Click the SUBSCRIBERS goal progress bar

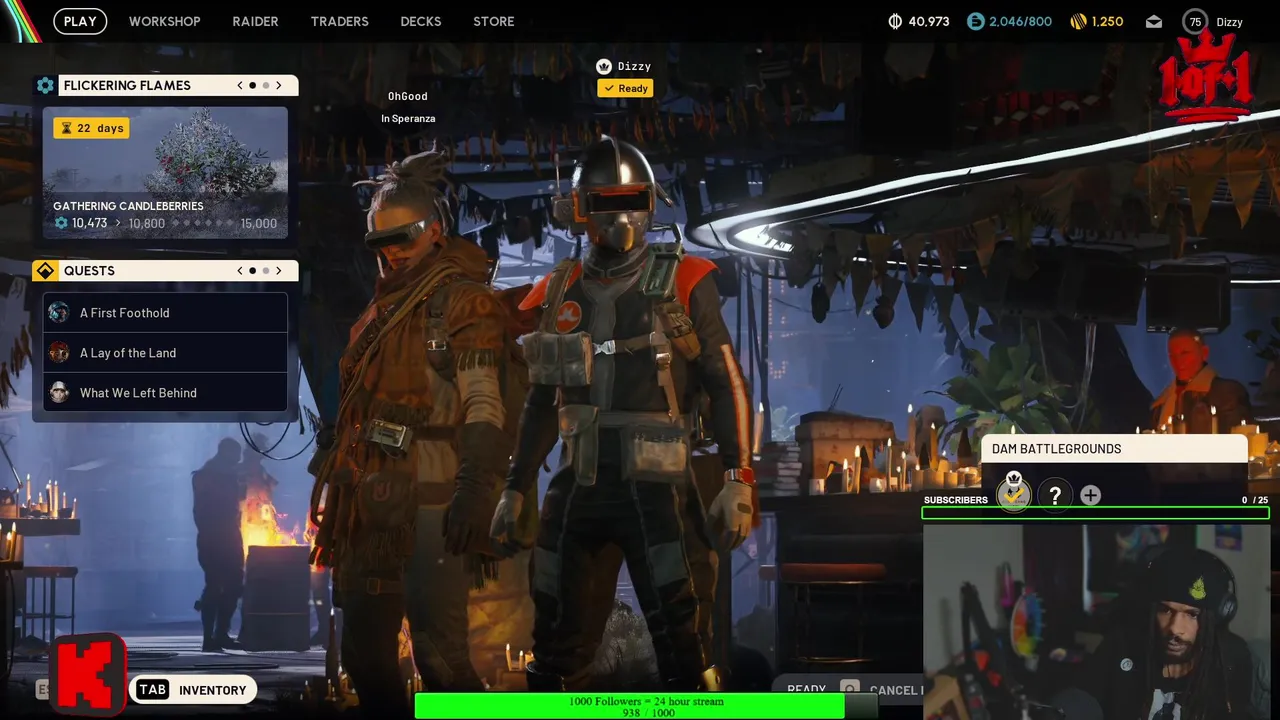click(1096, 513)
